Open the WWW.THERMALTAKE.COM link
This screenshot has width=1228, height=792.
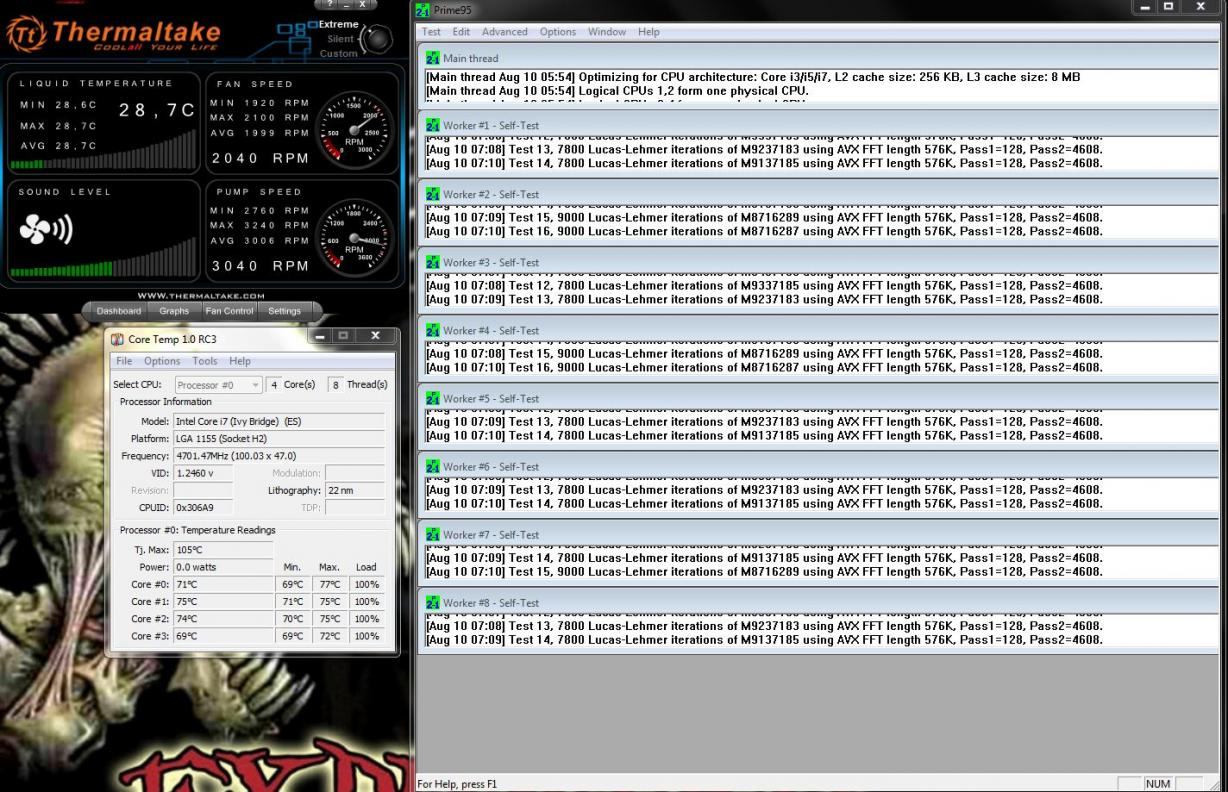(x=200, y=296)
